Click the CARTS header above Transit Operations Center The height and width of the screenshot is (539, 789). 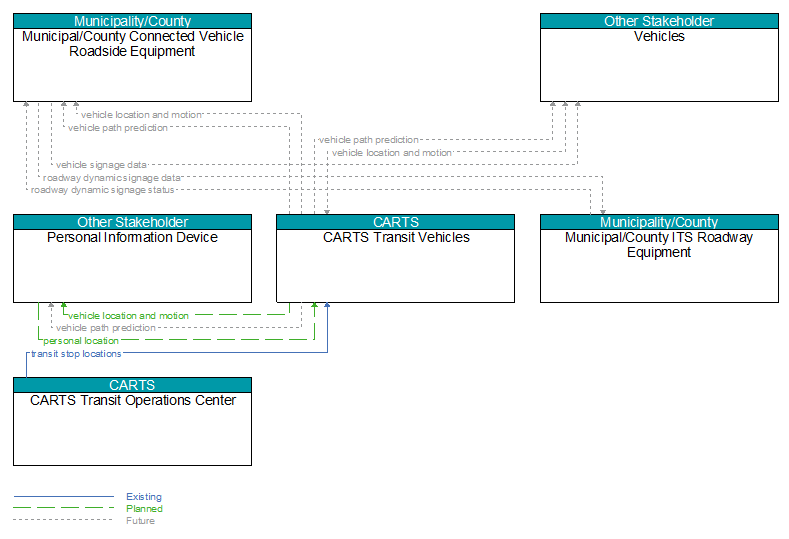coord(132,385)
